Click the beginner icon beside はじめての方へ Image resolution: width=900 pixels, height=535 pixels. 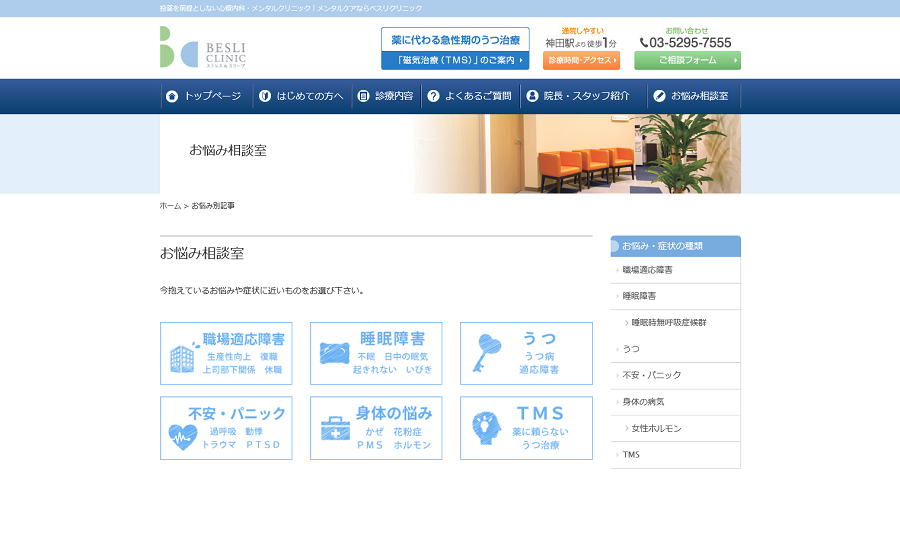[265, 96]
